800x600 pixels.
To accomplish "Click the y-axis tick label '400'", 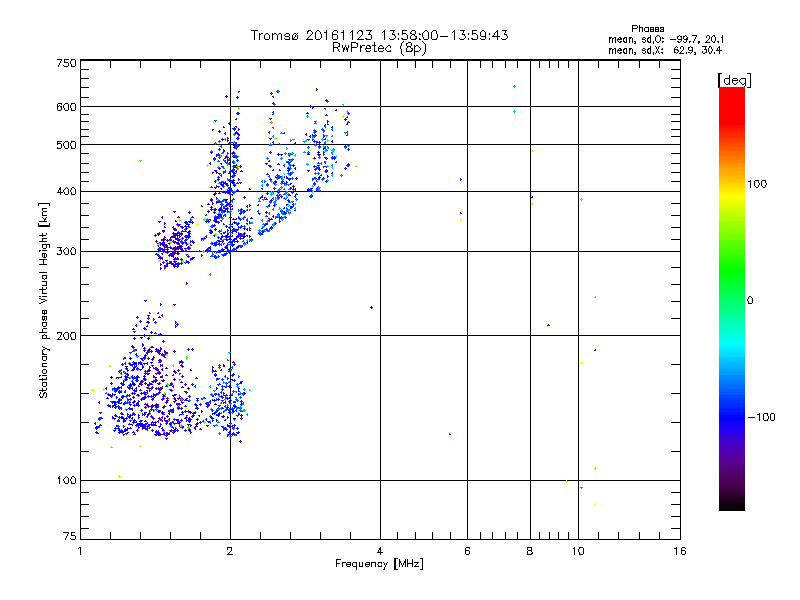I will pyautogui.click(x=66, y=192).
